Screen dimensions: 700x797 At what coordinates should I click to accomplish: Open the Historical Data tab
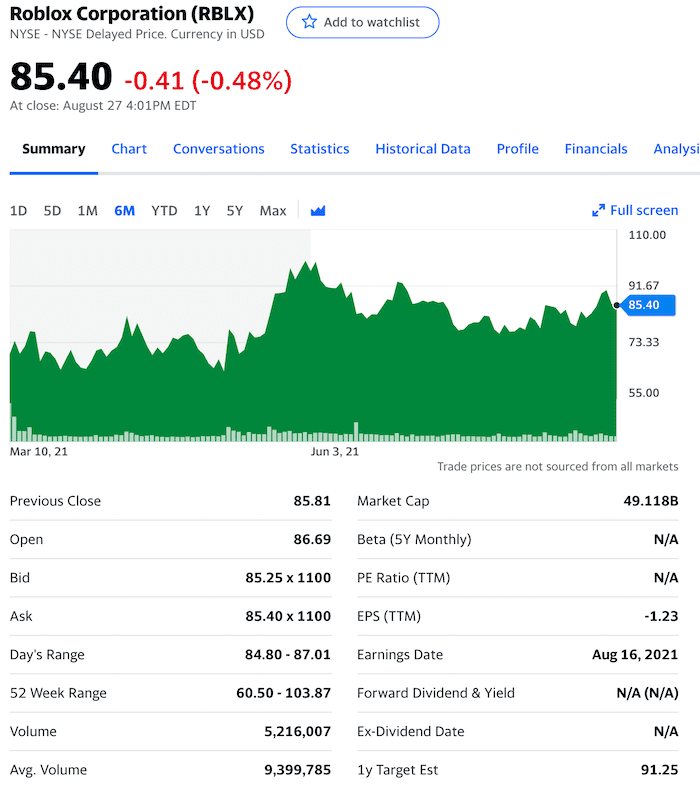coord(423,149)
